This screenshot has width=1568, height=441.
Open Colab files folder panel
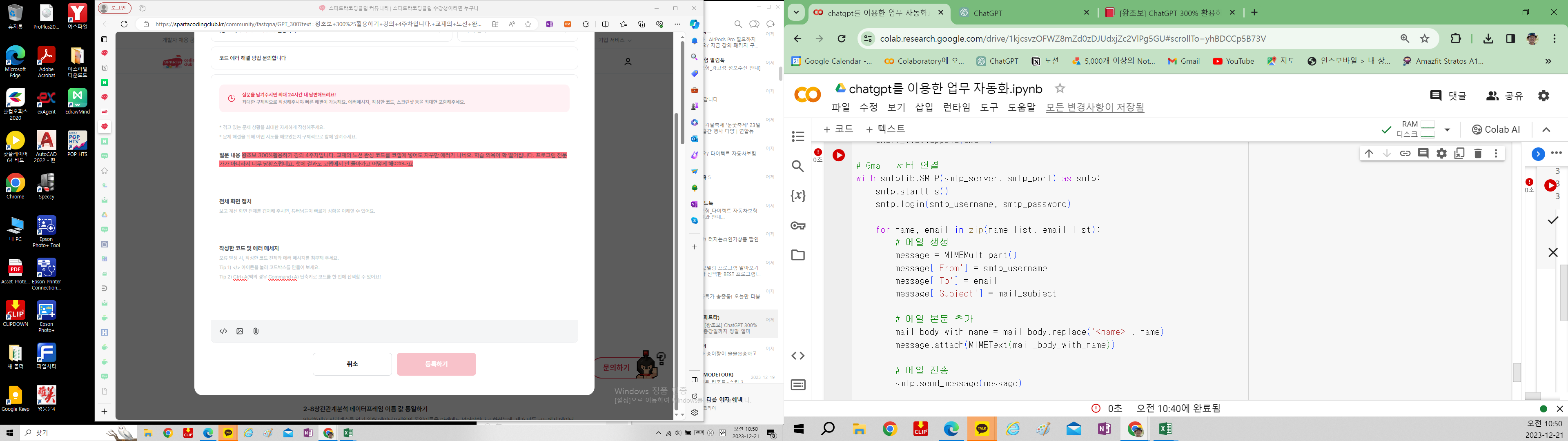(798, 255)
